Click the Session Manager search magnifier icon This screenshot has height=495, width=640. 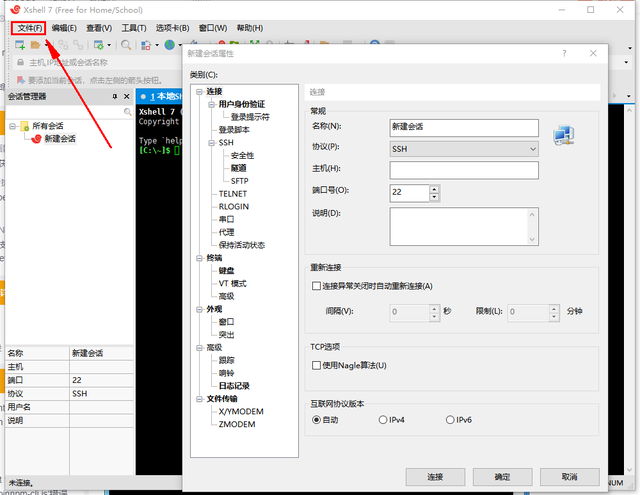[x=128, y=111]
